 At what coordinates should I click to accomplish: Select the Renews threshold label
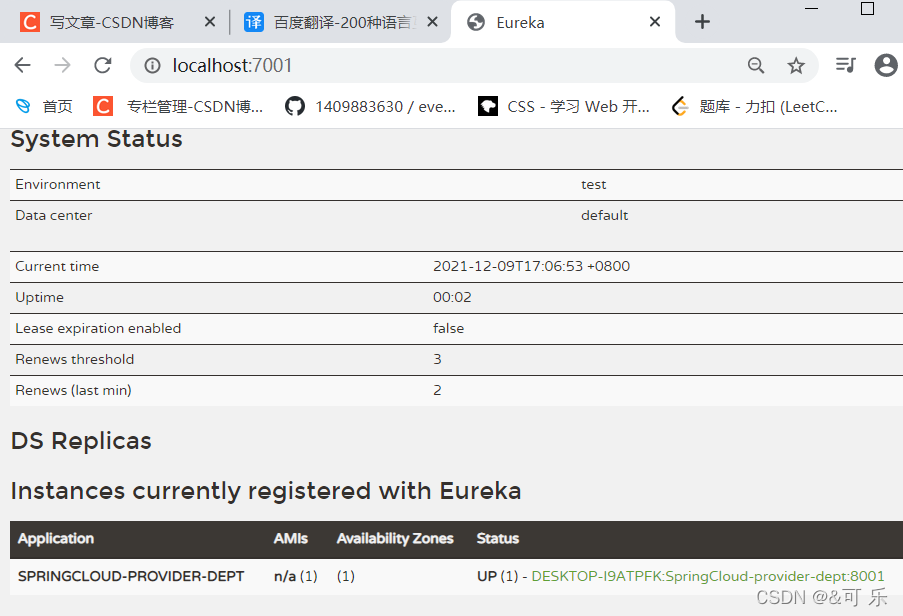74,359
